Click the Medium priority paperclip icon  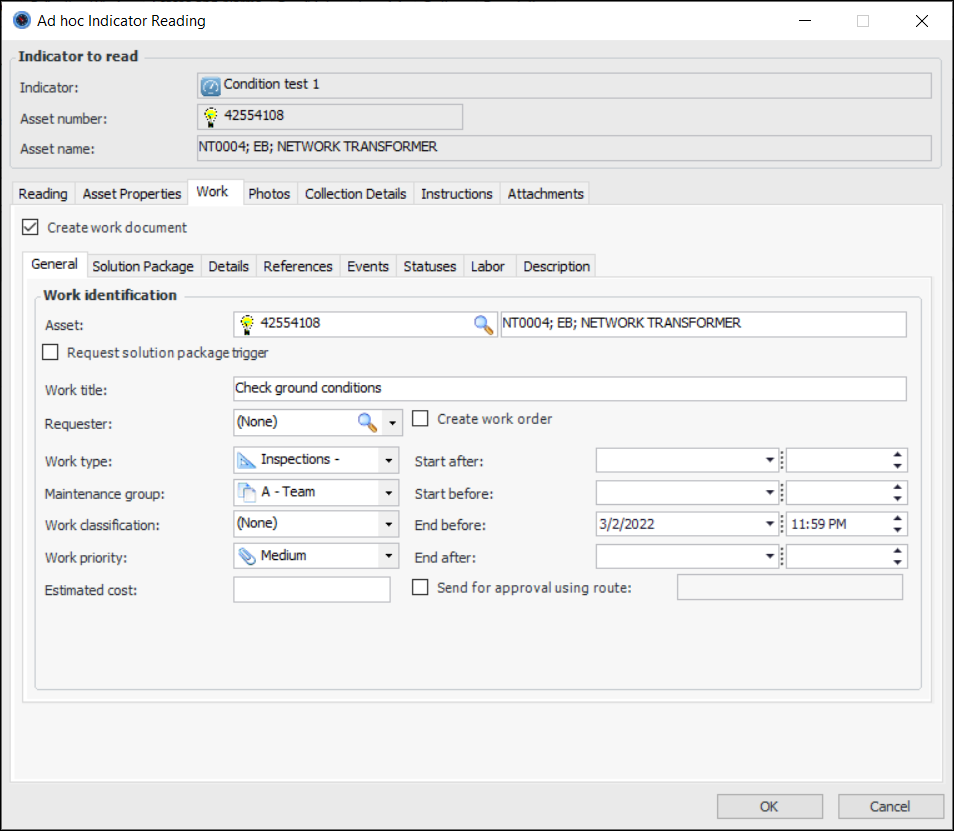pos(247,556)
